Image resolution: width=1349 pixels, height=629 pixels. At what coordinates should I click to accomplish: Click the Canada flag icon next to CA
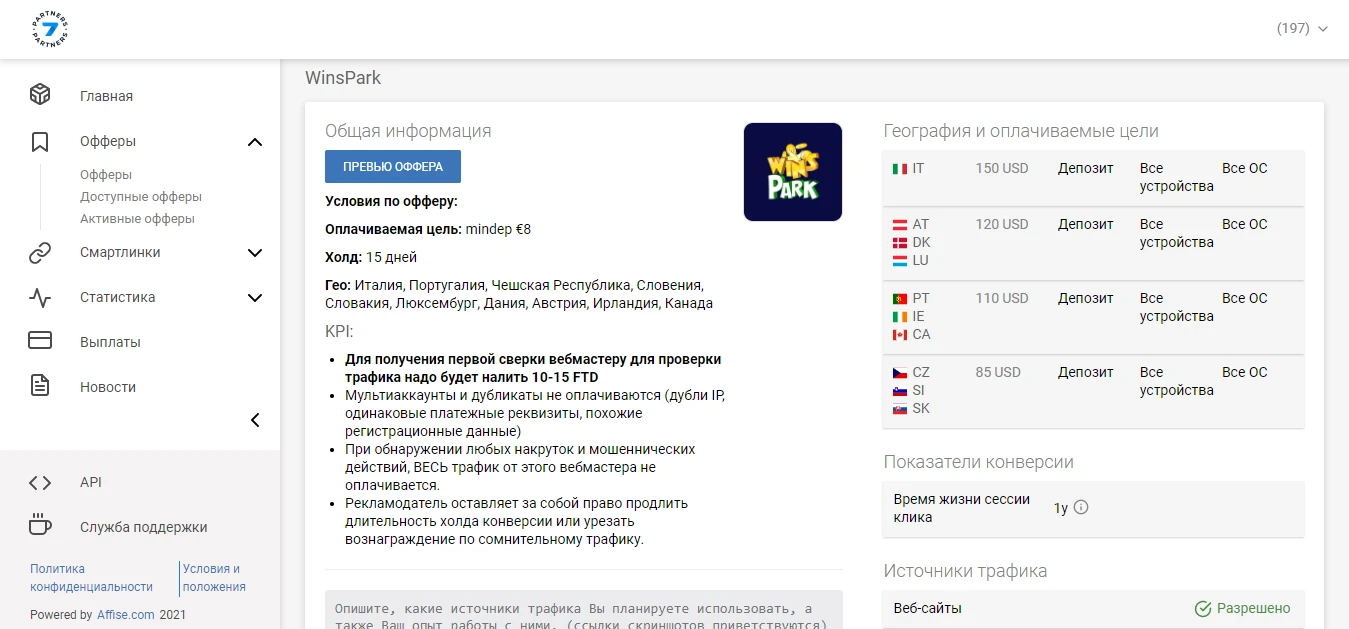click(900, 334)
